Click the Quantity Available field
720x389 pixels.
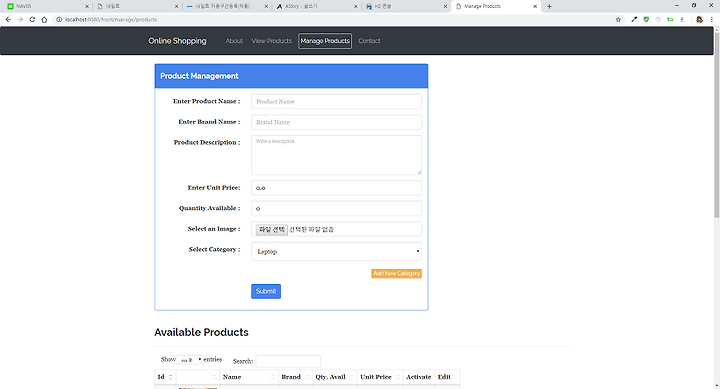(336, 209)
